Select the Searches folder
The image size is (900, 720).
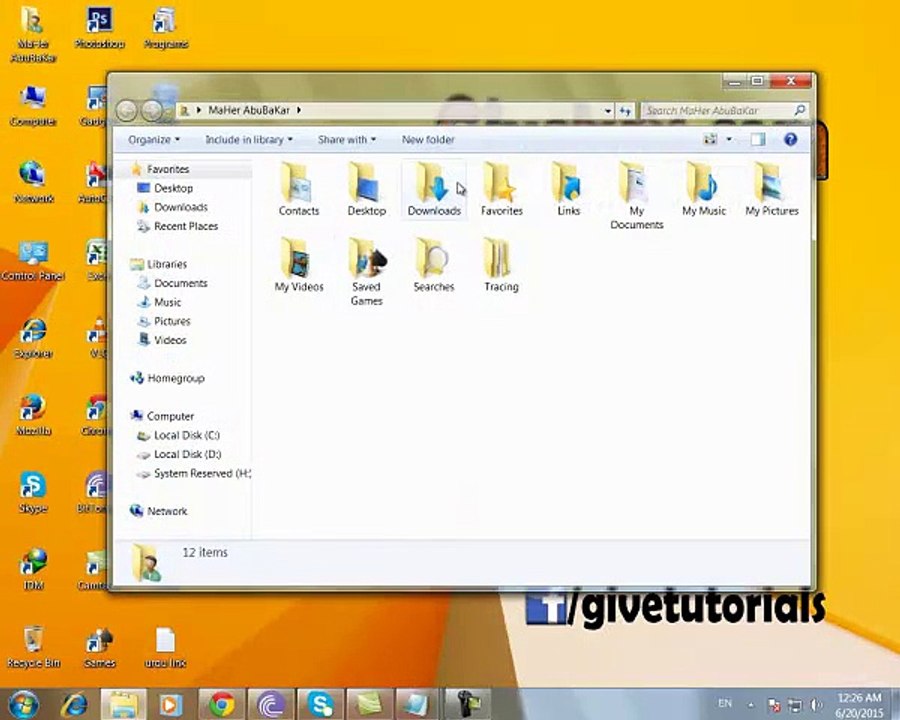point(433,265)
